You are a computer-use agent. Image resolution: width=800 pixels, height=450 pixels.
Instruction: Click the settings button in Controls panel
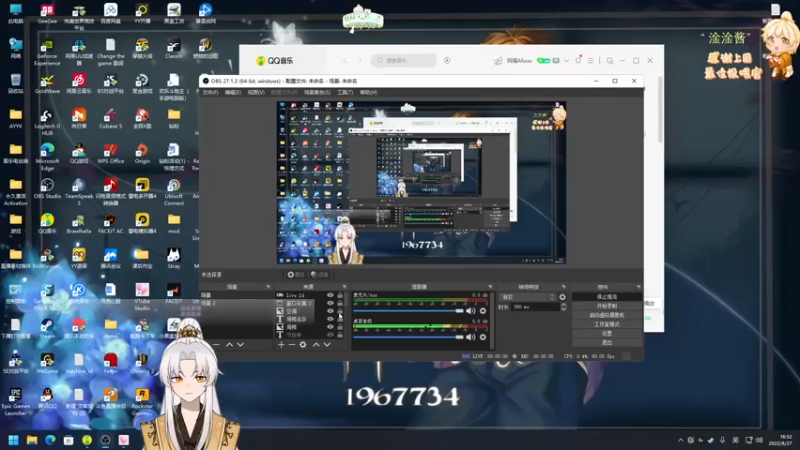607,333
